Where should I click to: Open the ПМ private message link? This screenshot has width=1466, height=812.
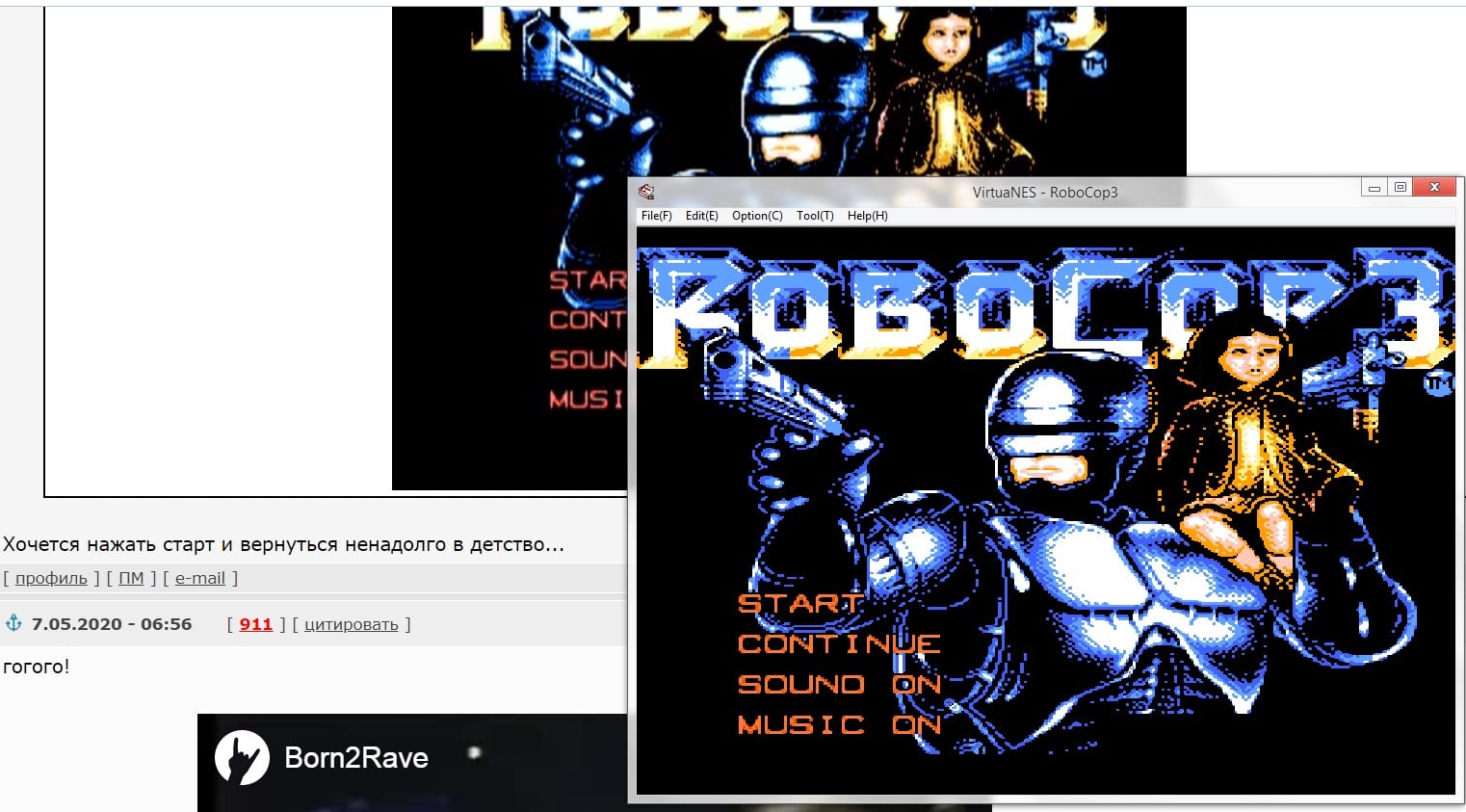point(131,578)
